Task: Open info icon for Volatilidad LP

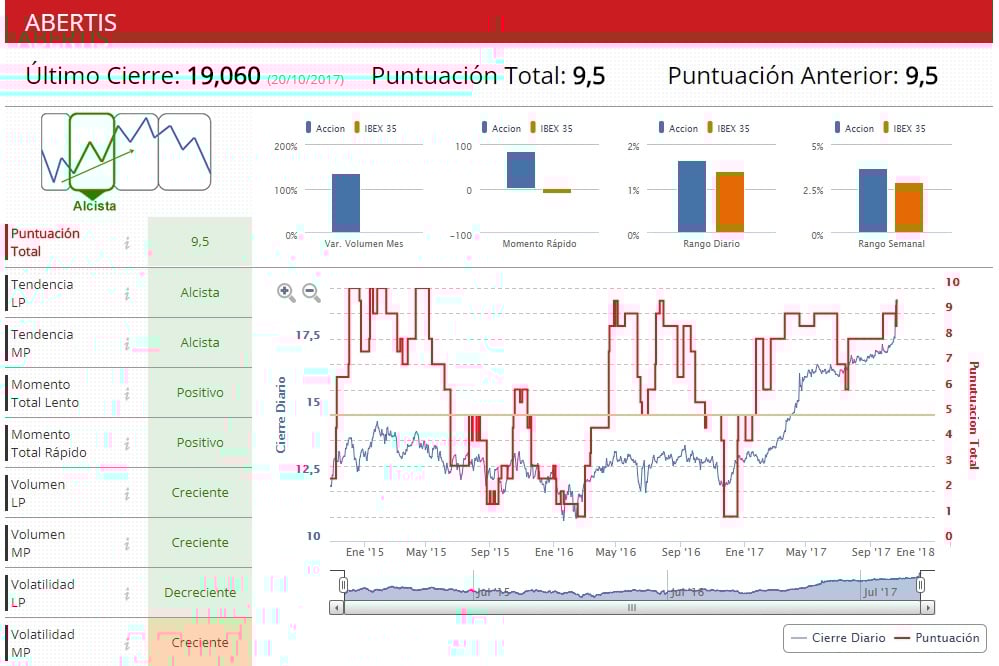Action: pyautogui.click(x=127, y=593)
